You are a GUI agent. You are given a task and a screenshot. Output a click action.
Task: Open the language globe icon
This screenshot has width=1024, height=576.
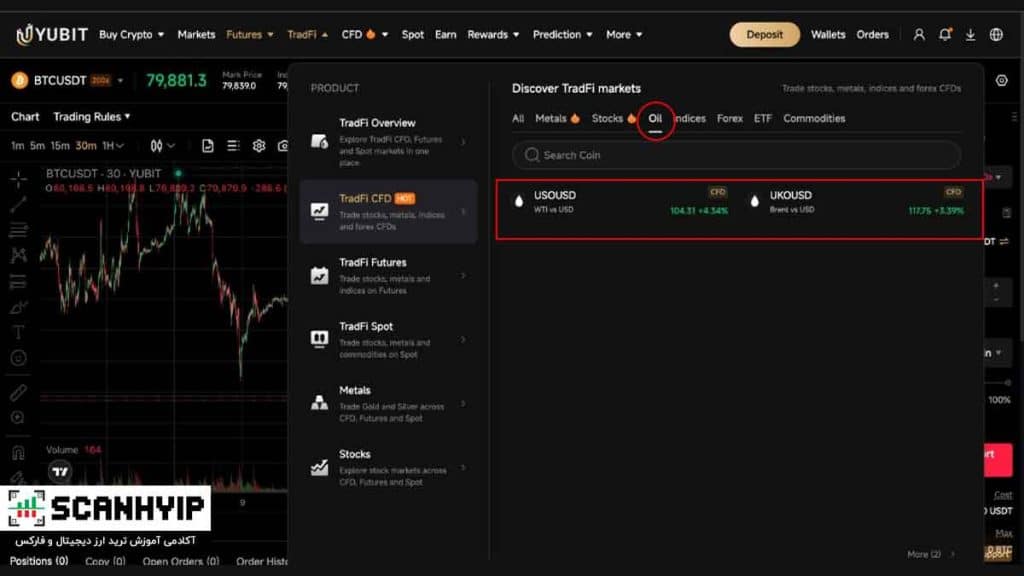click(x=996, y=35)
